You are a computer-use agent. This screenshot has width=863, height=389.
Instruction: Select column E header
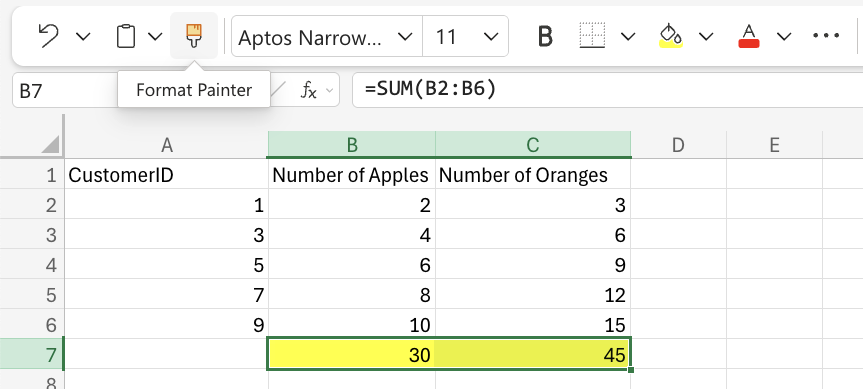[774, 145]
